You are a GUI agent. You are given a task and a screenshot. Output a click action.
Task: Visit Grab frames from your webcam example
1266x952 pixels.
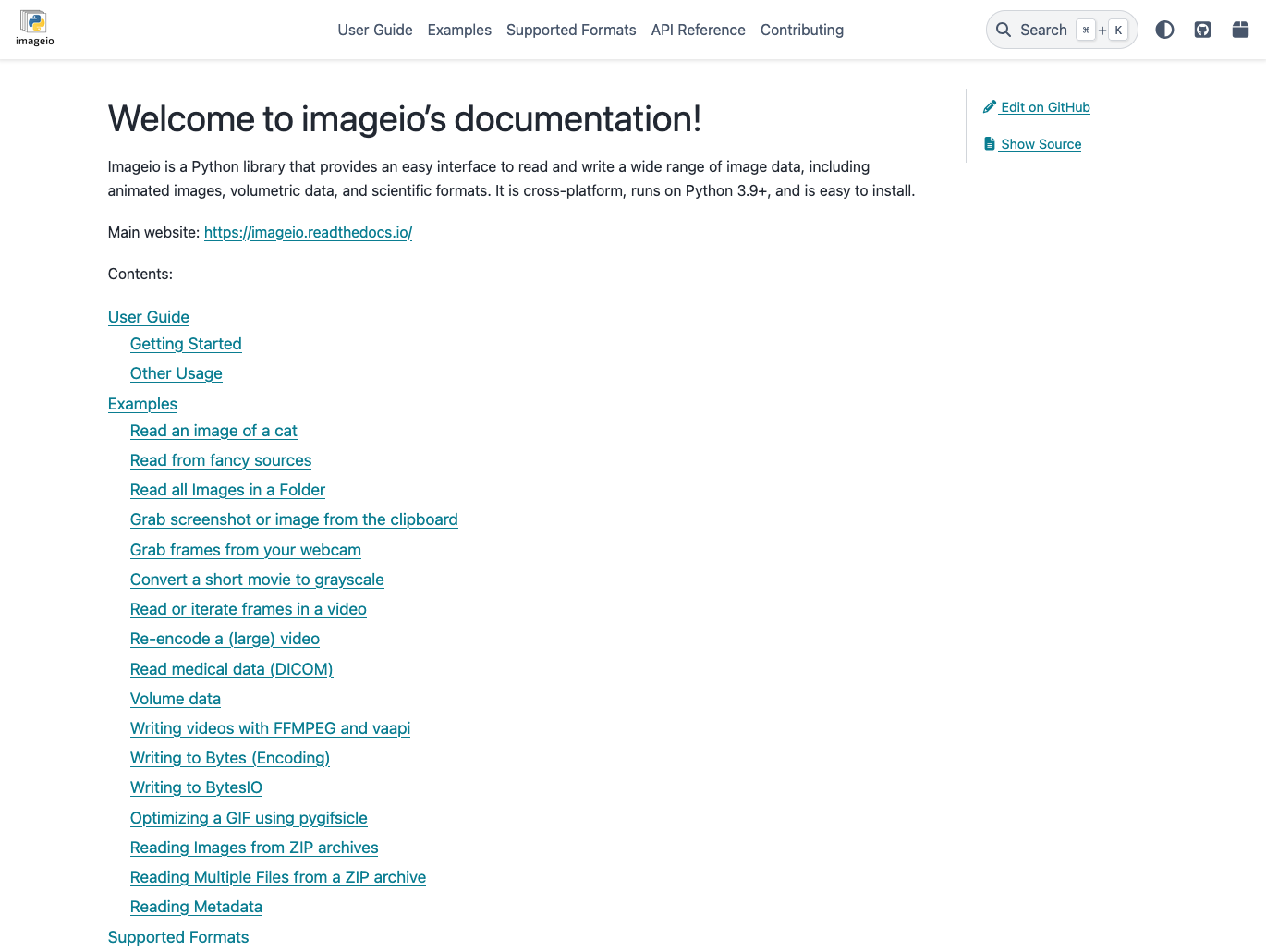[x=245, y=550]
